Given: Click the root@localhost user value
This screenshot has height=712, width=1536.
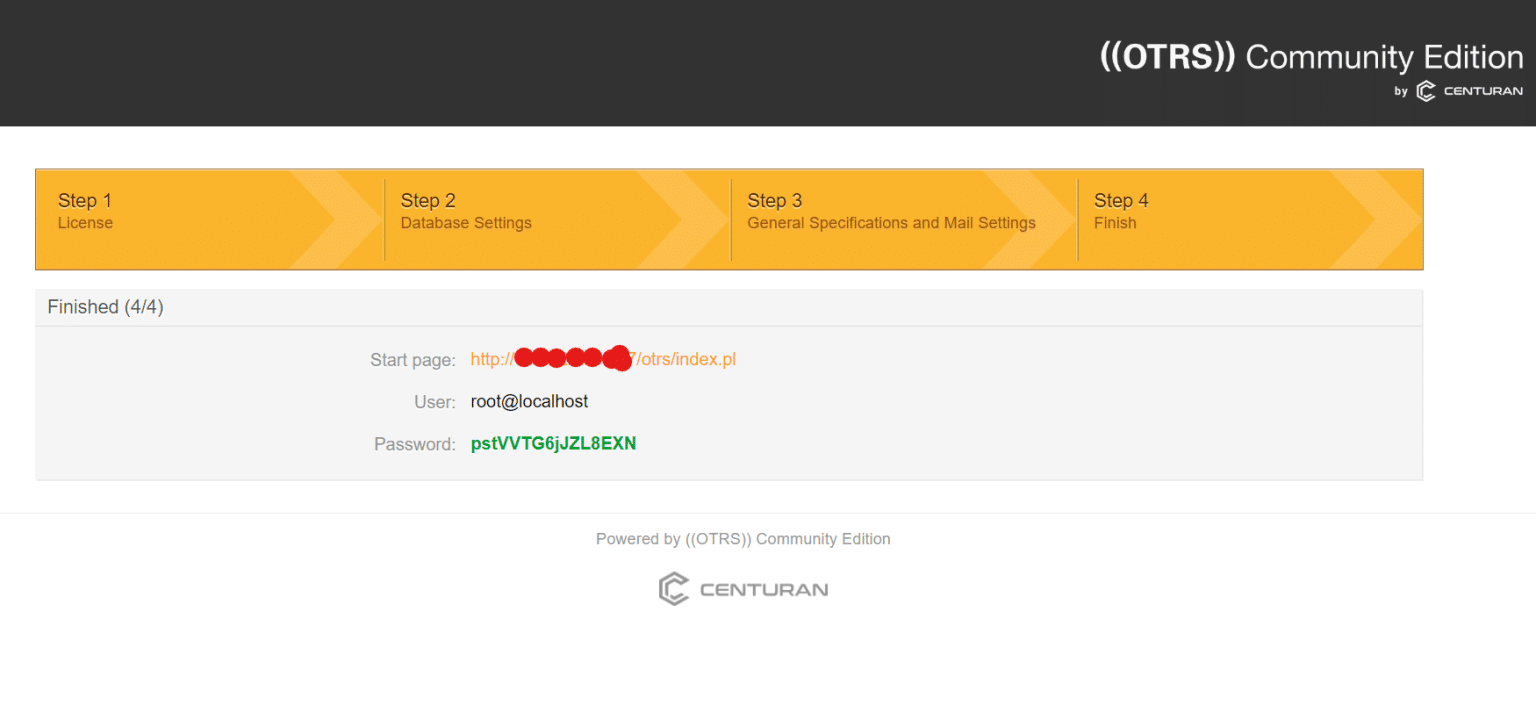Looking at the screenshot, I should (x=529, y=401).
